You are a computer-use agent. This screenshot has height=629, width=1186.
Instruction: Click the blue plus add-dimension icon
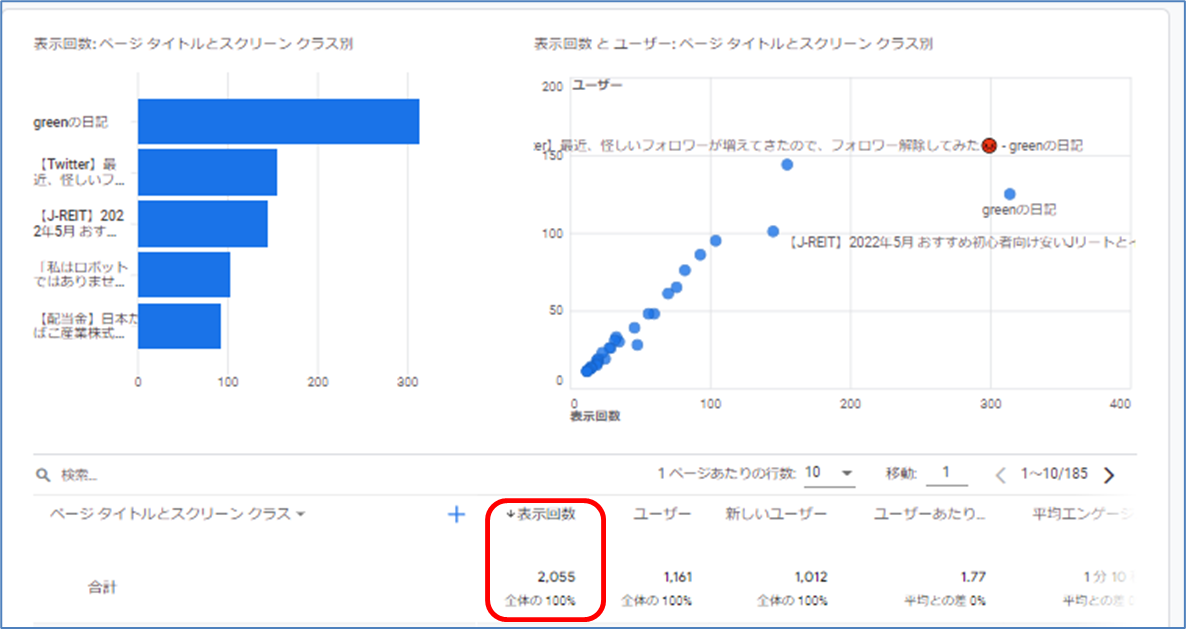[x=456, y=515]
